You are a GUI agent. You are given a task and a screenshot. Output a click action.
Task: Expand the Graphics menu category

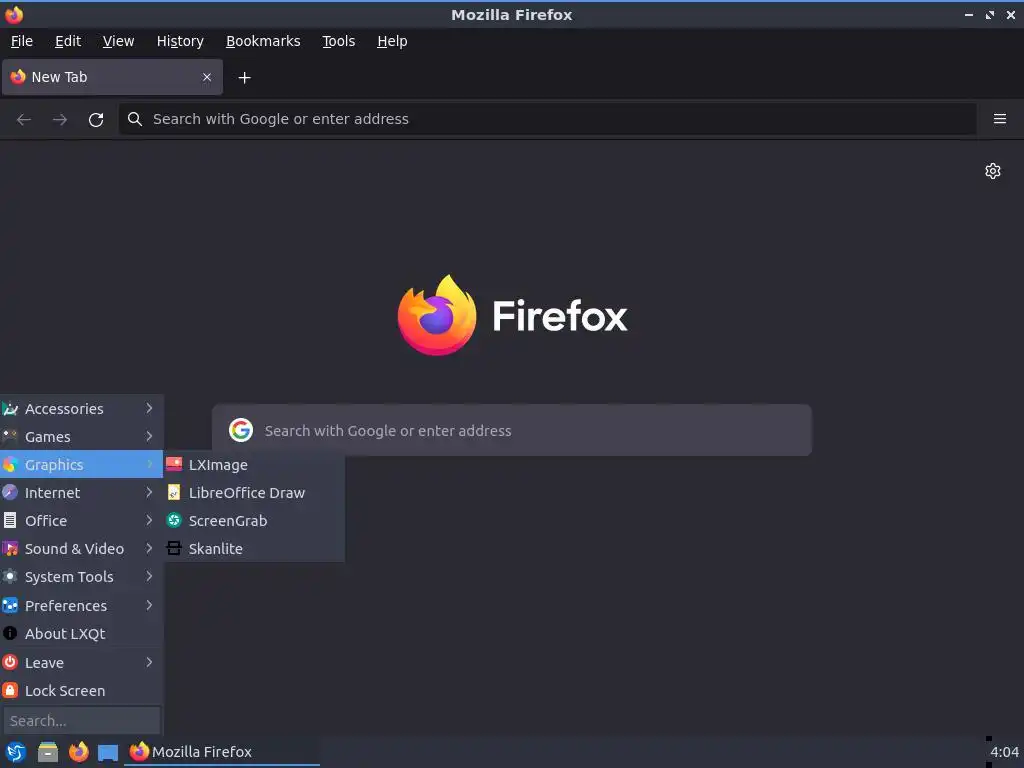[x=81, y=464]
